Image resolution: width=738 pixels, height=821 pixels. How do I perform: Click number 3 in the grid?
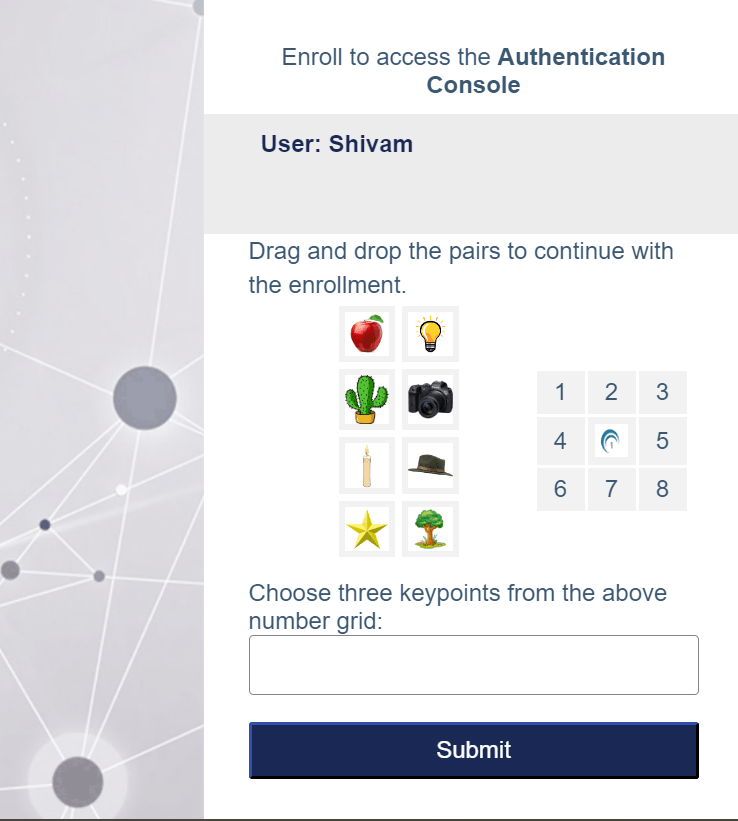point(662,392)
